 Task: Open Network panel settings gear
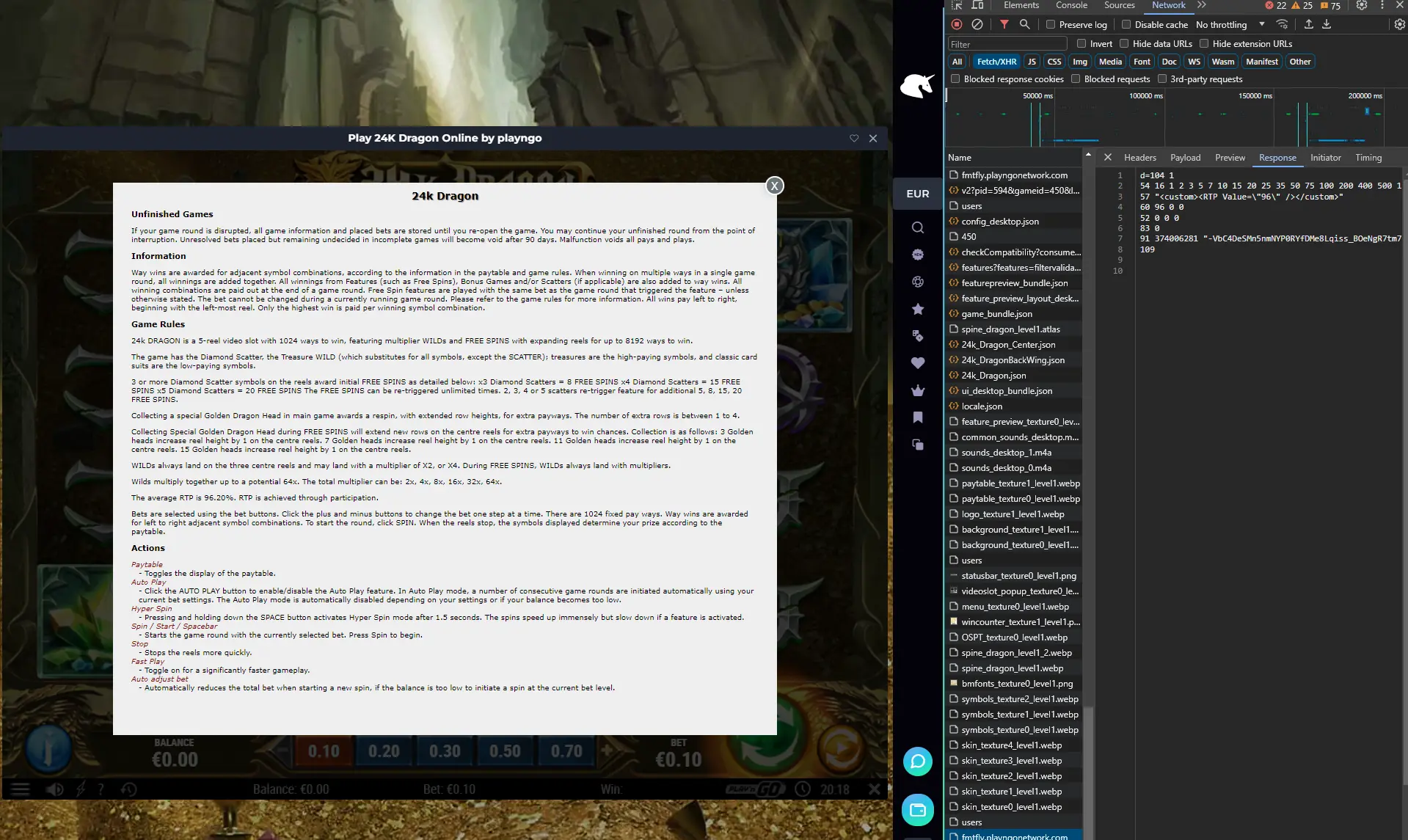(x=1399, y=24)
